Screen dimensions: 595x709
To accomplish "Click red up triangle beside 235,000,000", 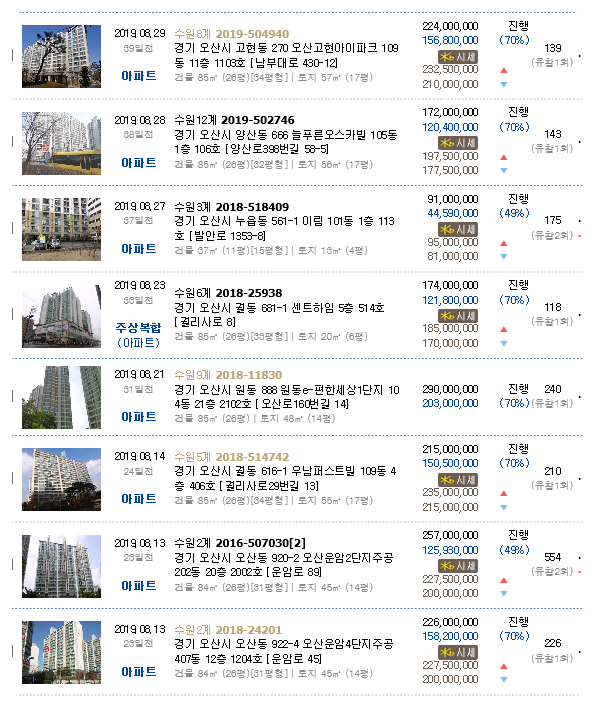I will tap(504, 493).
